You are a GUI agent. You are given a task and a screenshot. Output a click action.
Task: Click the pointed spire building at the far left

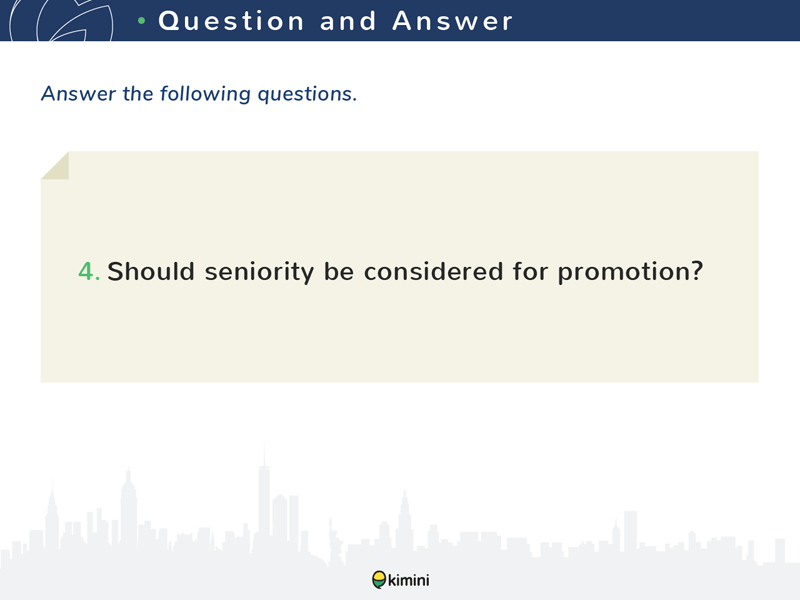(x=52, y=515)
